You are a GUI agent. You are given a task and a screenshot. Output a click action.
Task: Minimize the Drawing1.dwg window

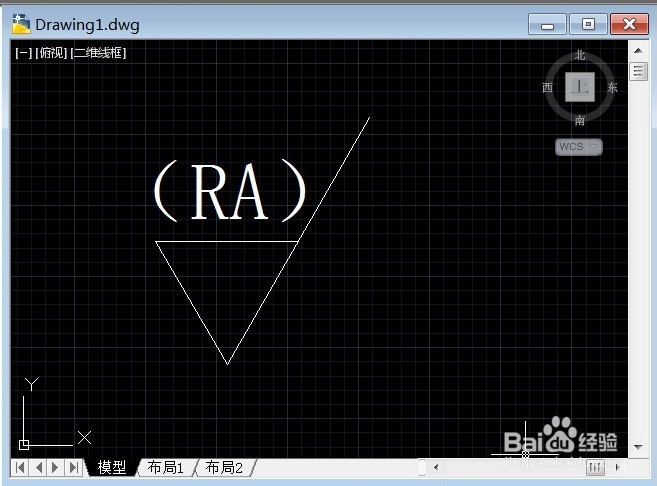point(547,24)
